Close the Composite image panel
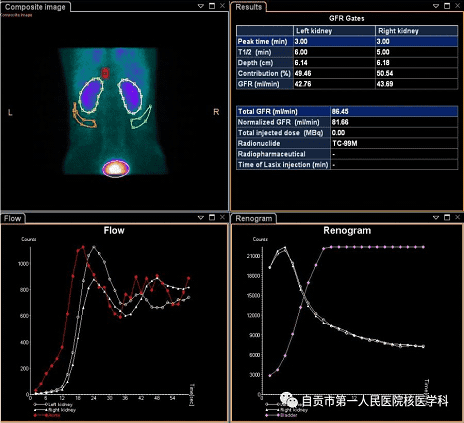Viewport: 464px width, 423px height. tap(223, 6)
